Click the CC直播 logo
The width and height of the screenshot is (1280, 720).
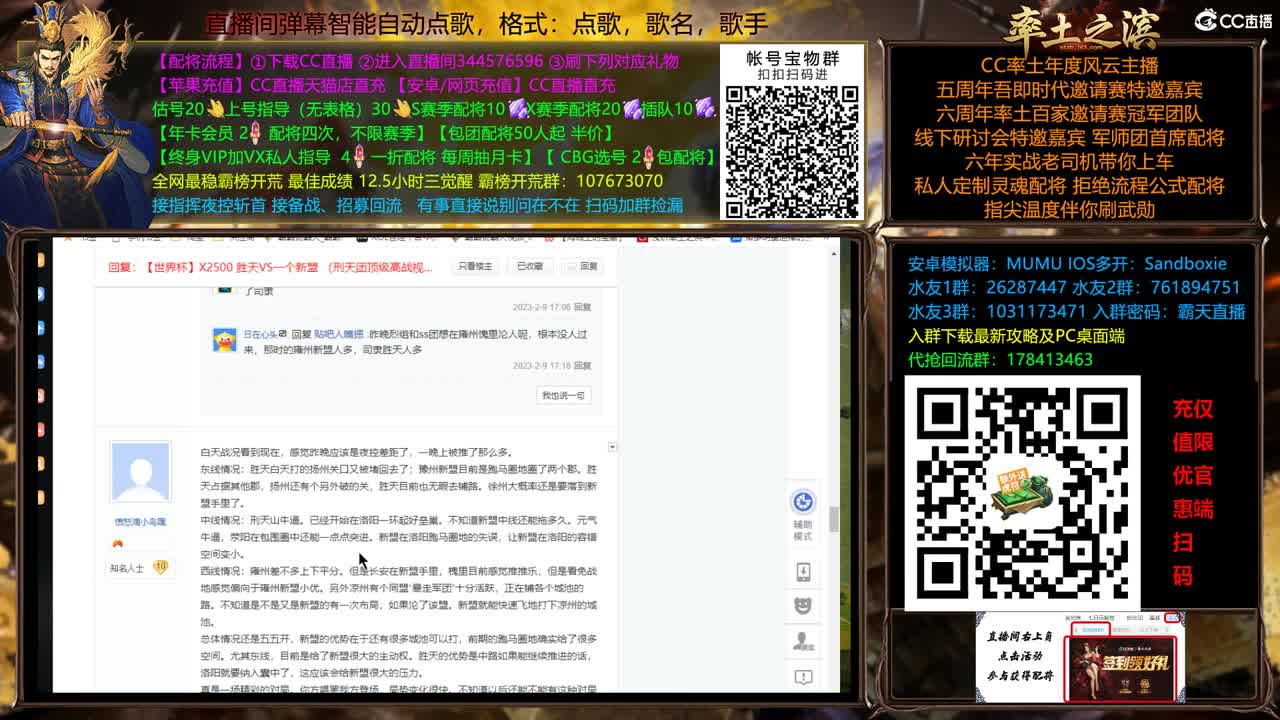(x=1233, y=20)
